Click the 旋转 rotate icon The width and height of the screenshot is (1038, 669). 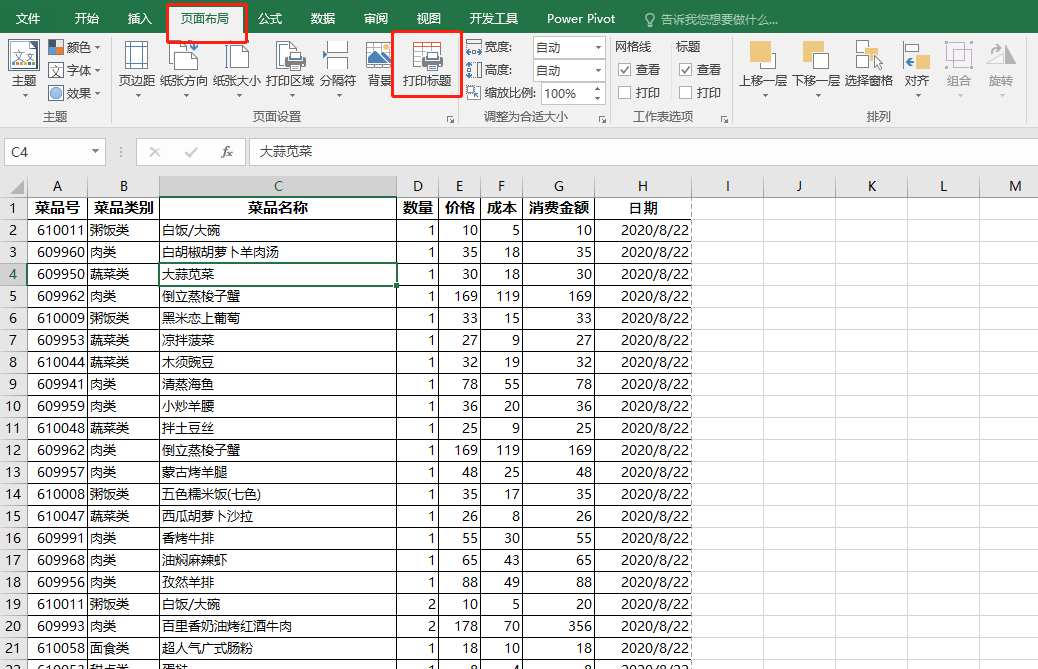1001,55
